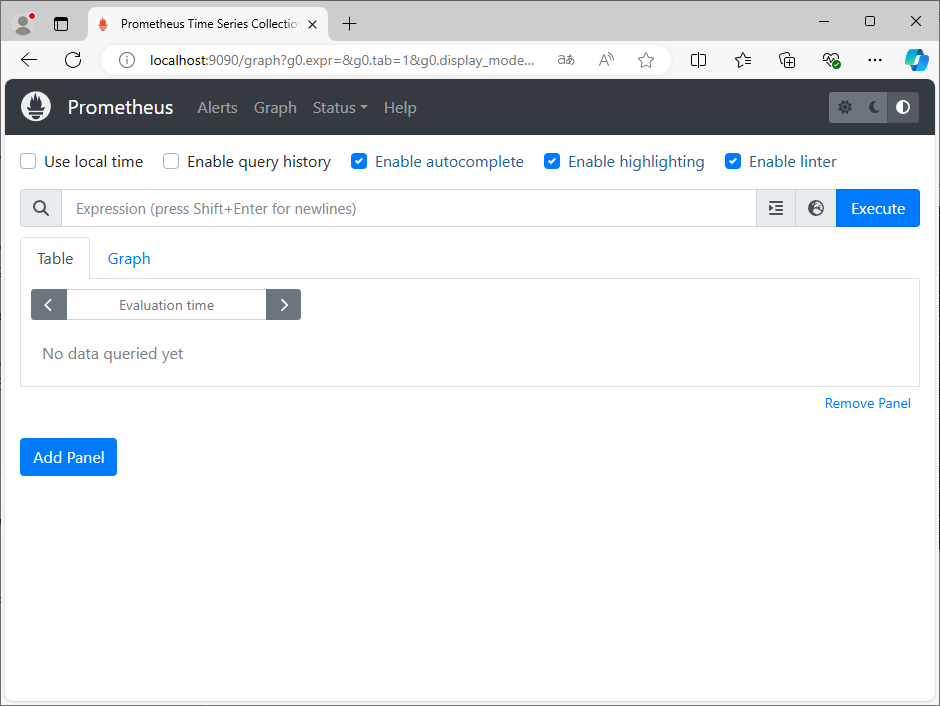This screenshot has height=706, width=940.
Task: Click the Prometheus flame logo
Action: point(36,107)
